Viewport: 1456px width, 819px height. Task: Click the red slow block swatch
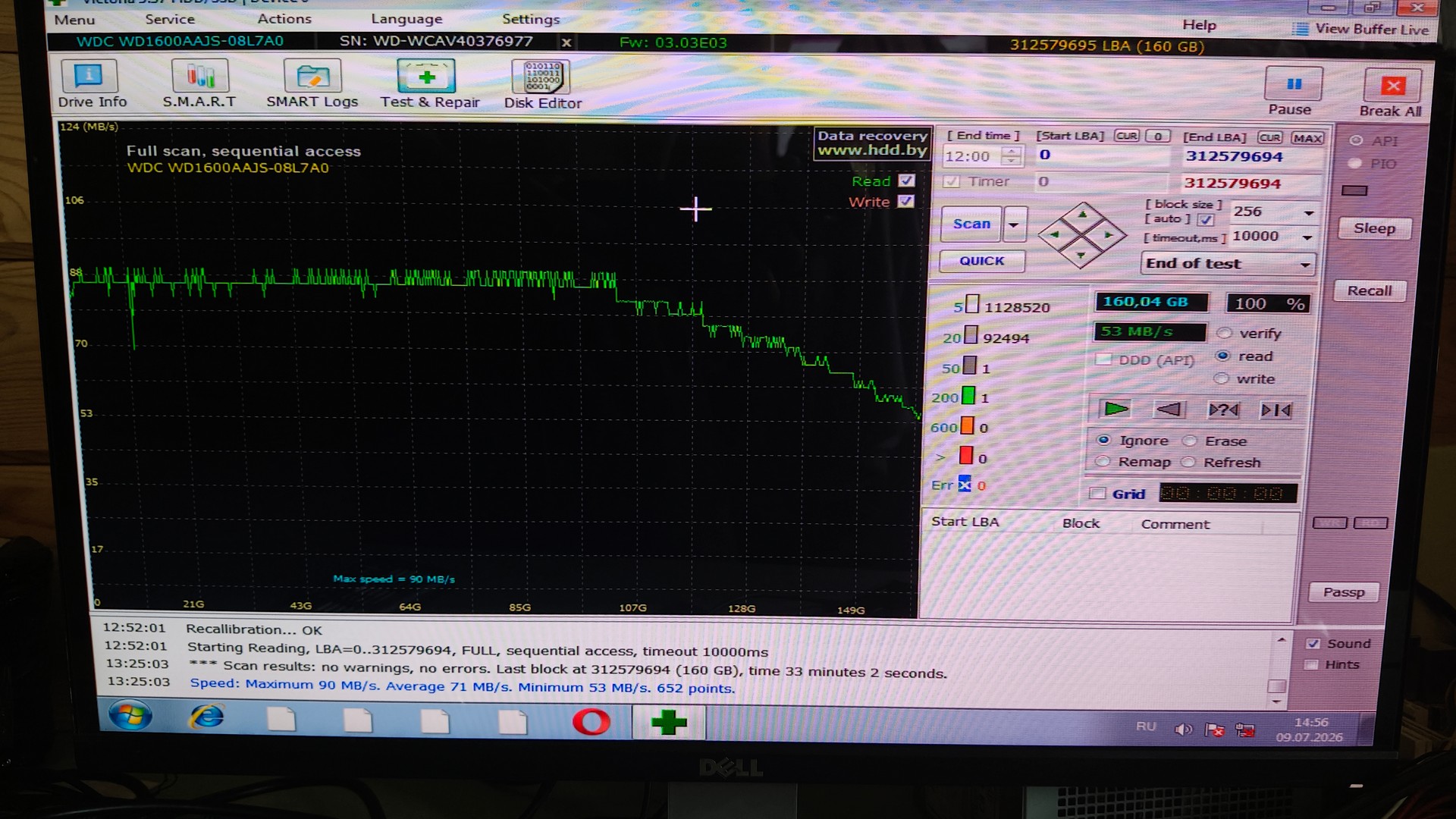(965, 456)
